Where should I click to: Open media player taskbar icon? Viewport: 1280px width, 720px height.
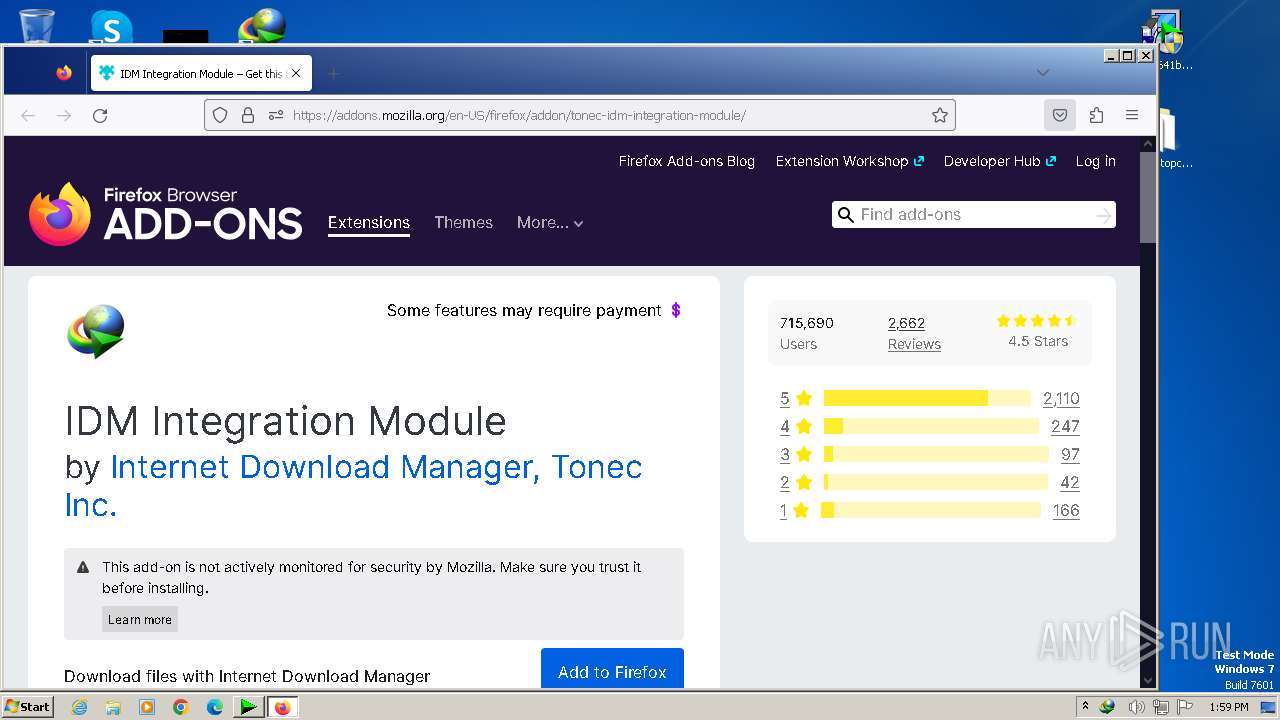click(147, 707)
